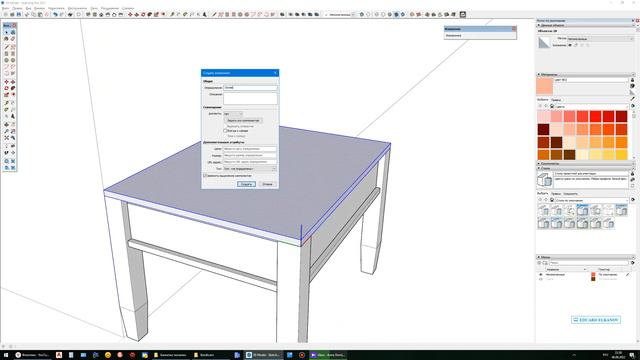Open SketchUp item in Windows taskbar
640x360 pixels.
coord(264,355)
